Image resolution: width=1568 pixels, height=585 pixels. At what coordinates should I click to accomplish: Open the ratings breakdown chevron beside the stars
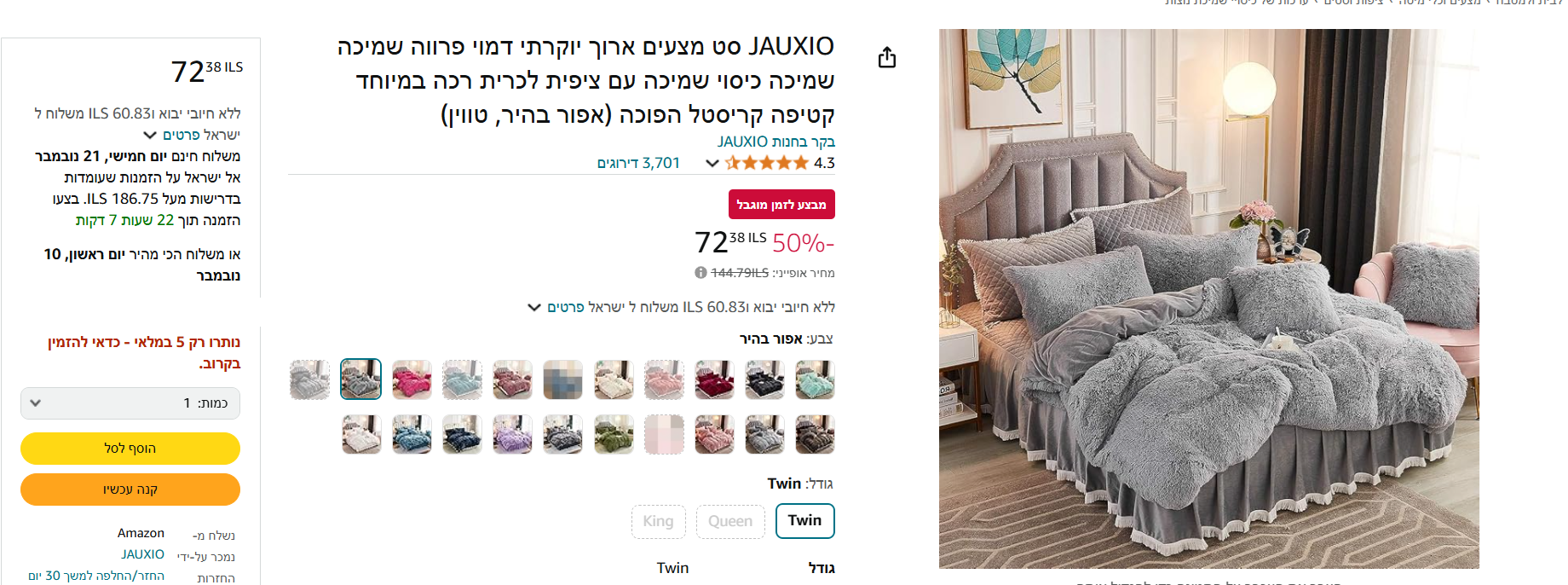click(712, 163)
